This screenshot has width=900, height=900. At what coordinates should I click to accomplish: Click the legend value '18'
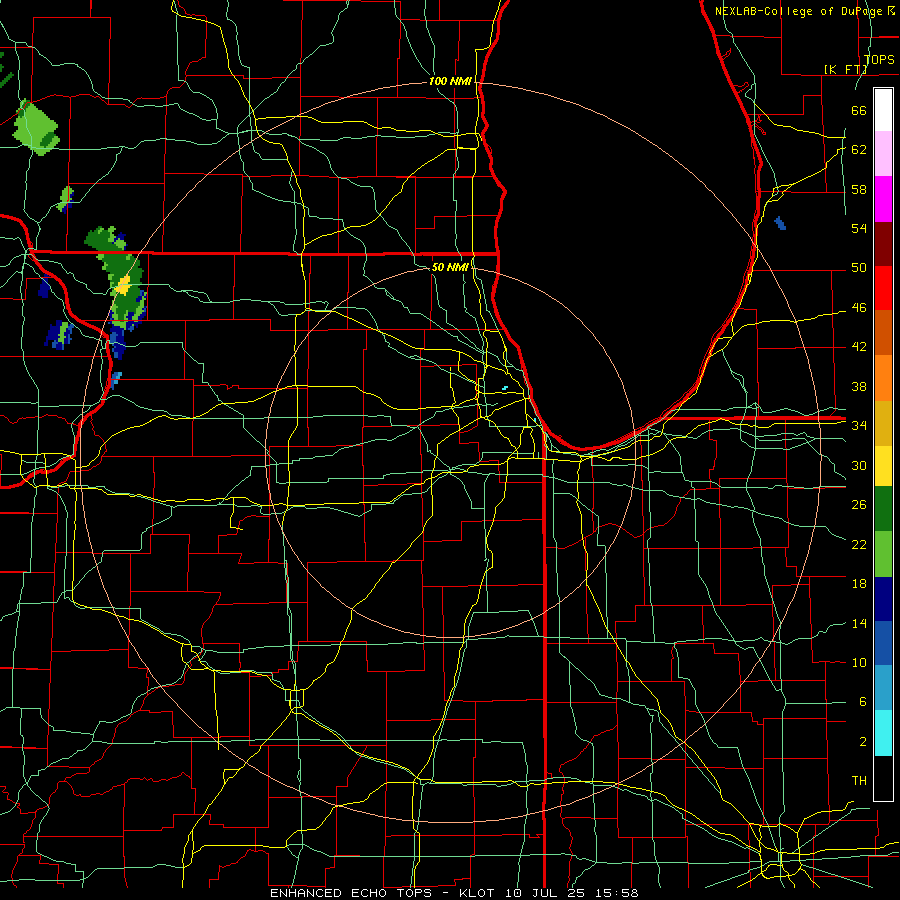pyautogui.click(x=859, y=584)
